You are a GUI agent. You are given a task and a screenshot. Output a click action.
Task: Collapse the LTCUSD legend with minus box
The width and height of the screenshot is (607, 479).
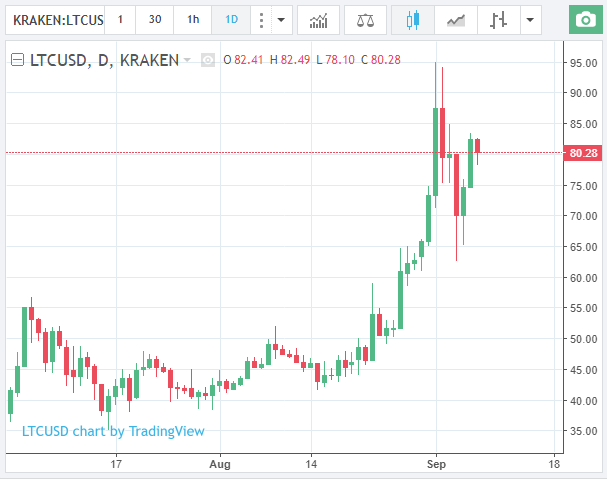click(x=17, y=60)
